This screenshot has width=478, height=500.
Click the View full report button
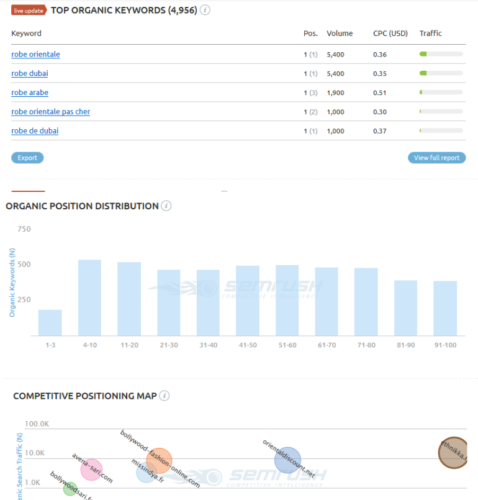tap(437, 158)
